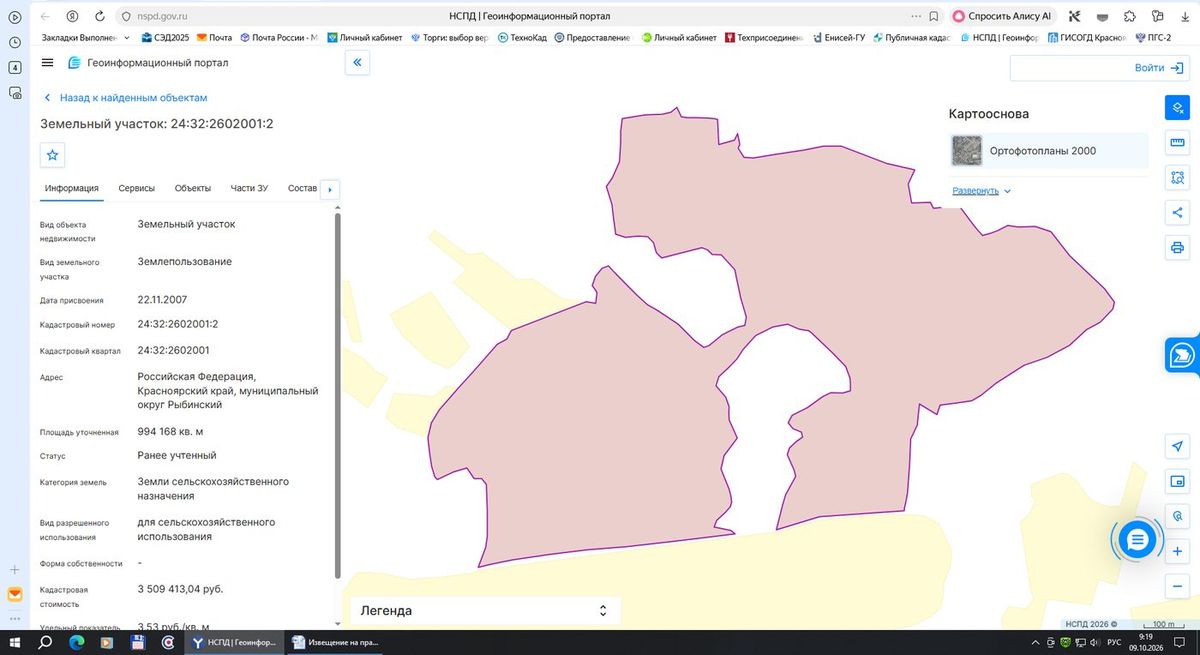Open Yandex home button in browser toolbar

click(73, 16)
